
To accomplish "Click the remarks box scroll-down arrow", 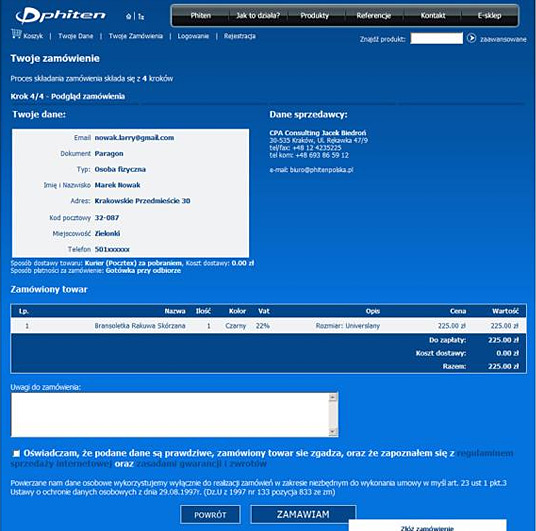I will 333,432.
